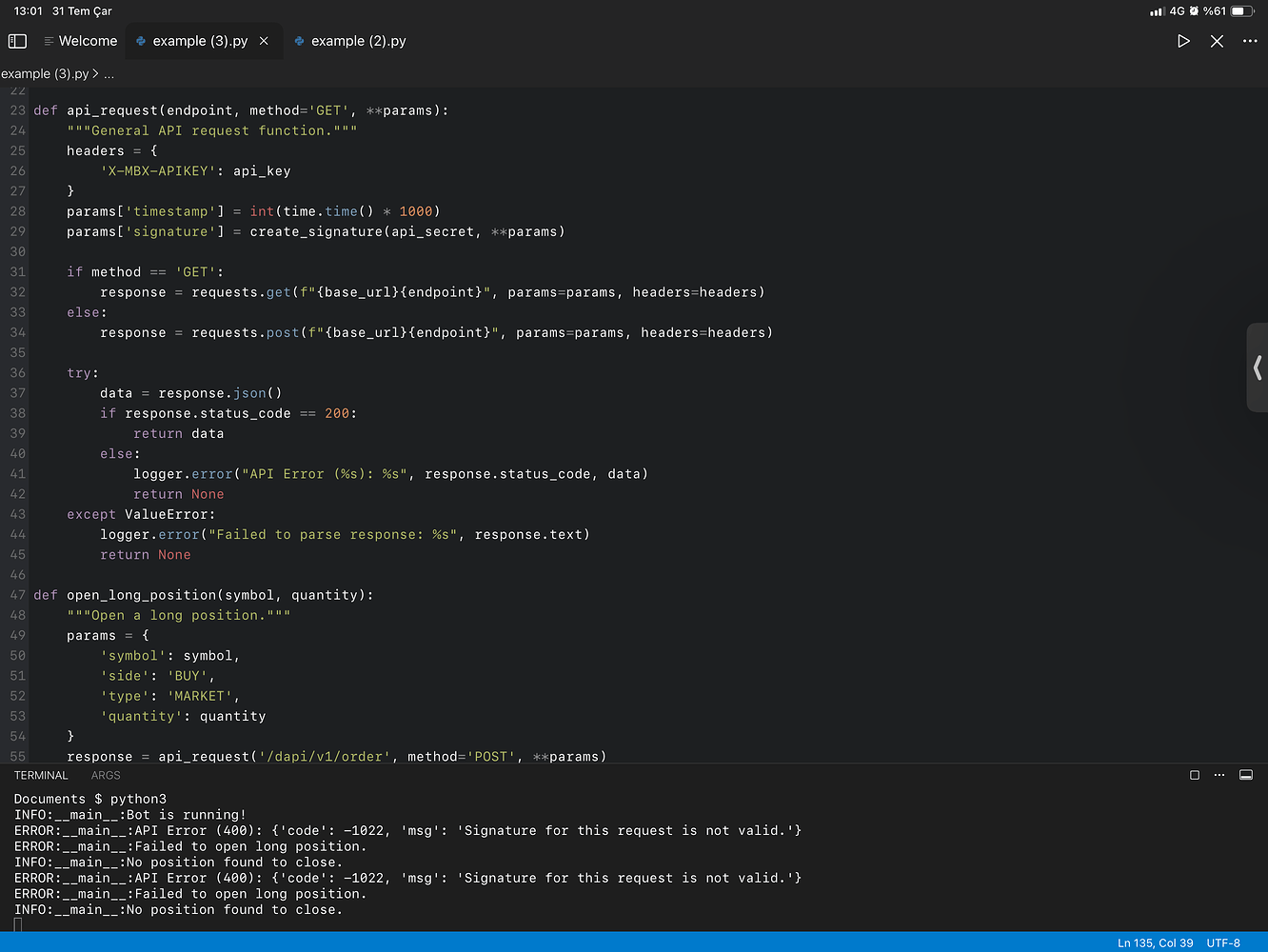
Task: Click example (3).py in the breadcrumb
Action: 45,74
